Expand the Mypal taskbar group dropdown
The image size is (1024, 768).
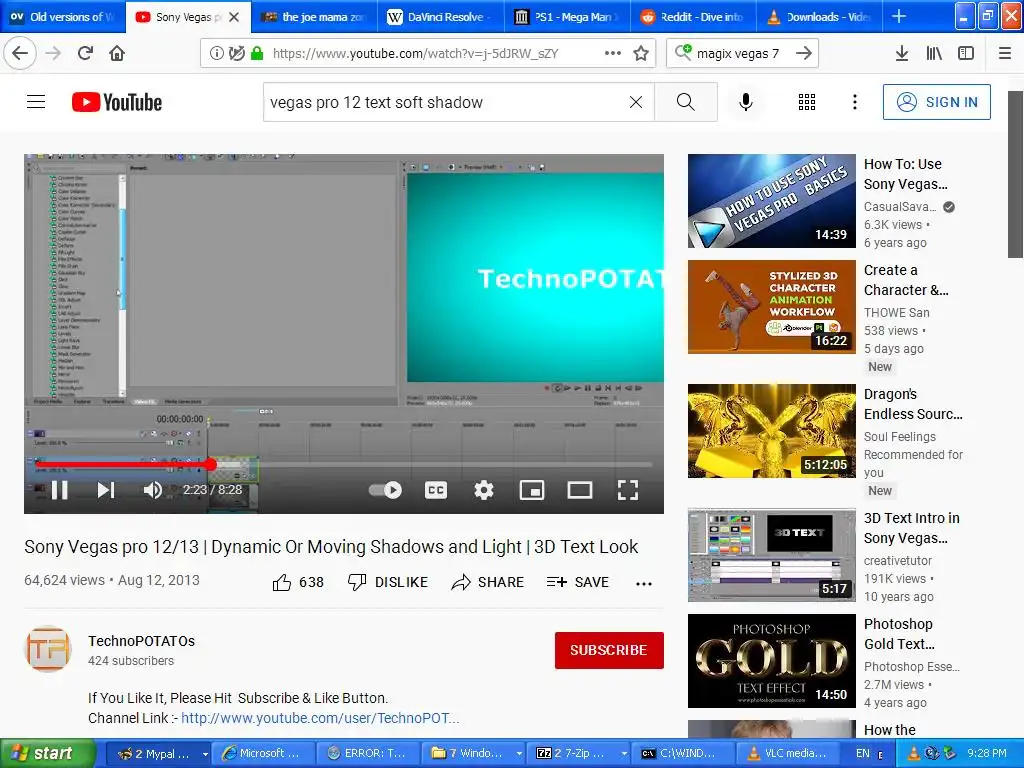[204, 754]
